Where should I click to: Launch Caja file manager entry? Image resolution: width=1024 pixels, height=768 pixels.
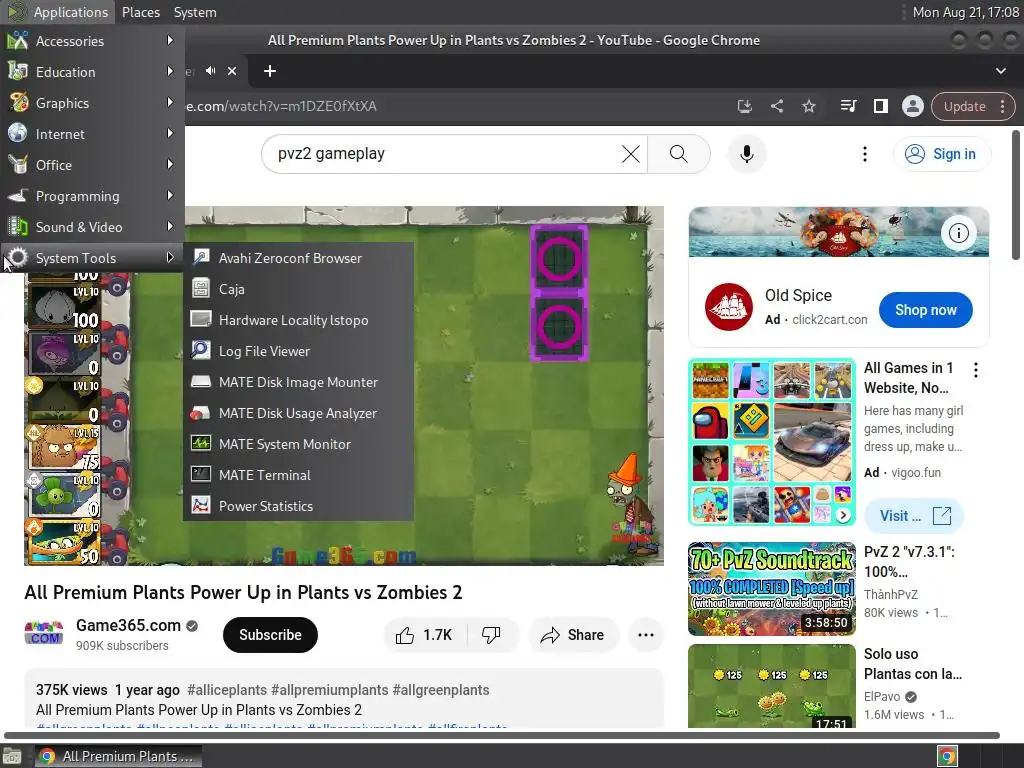[298, 289]
